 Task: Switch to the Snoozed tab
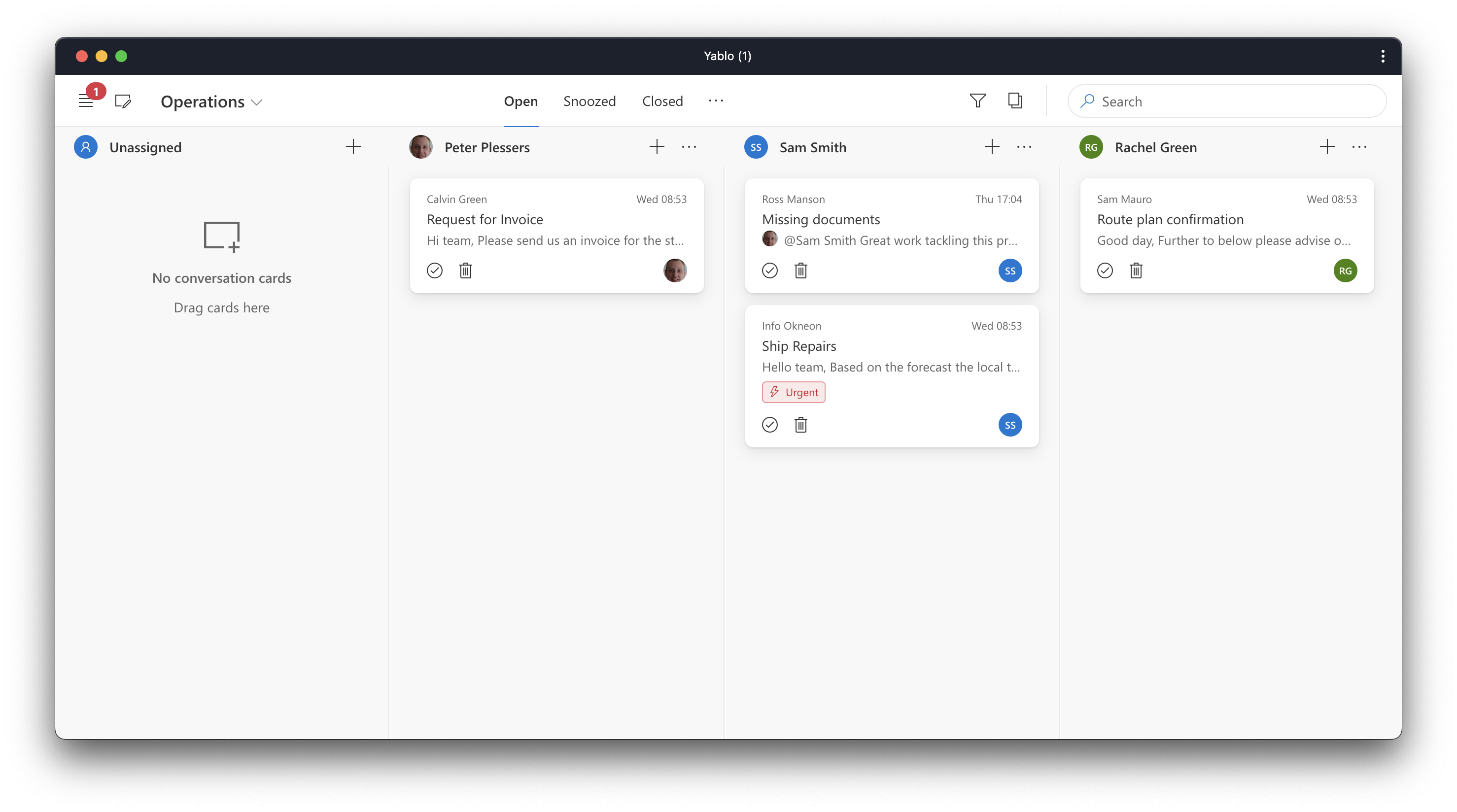tap(590, 101)
